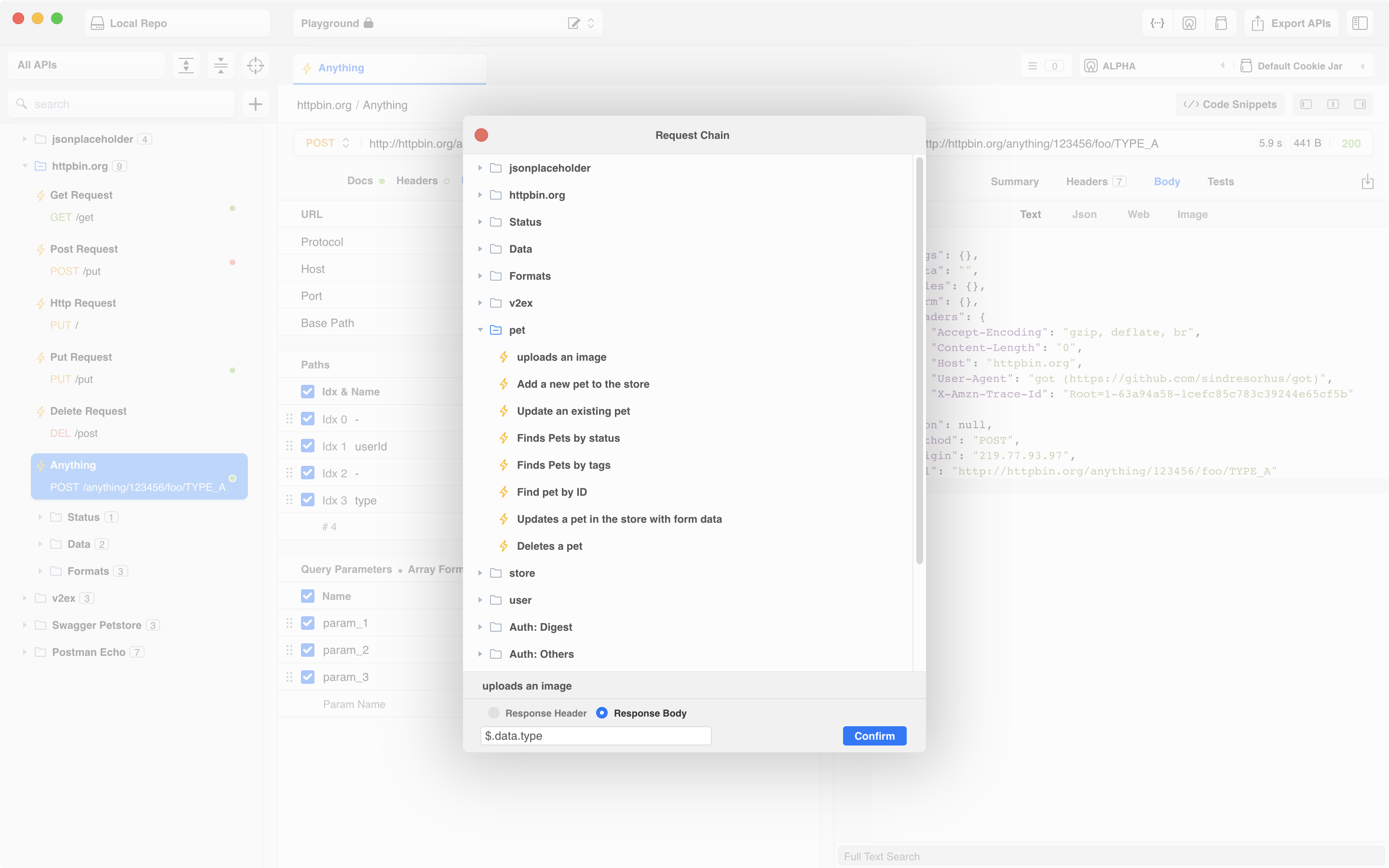This screenshot has width=1389, height=868.
Task: Switch to the response Tests tab
Action: pos(1220,181)
